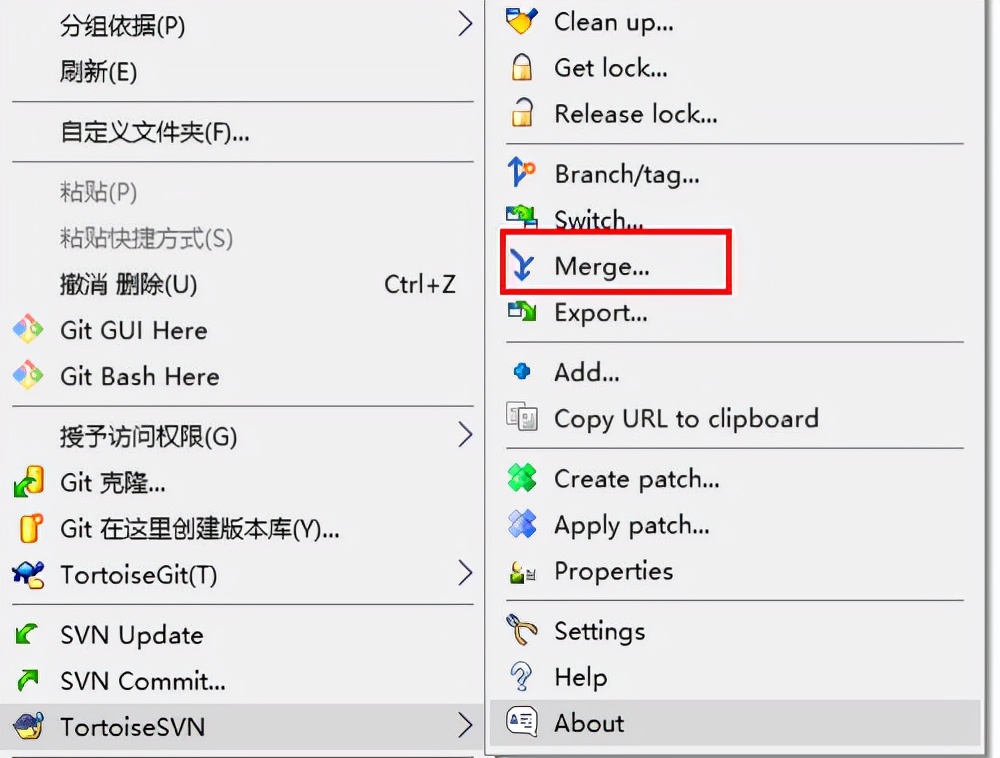Click the Get lock padlock icon
Screen dimensions: 1000x758
click(522, 67)
